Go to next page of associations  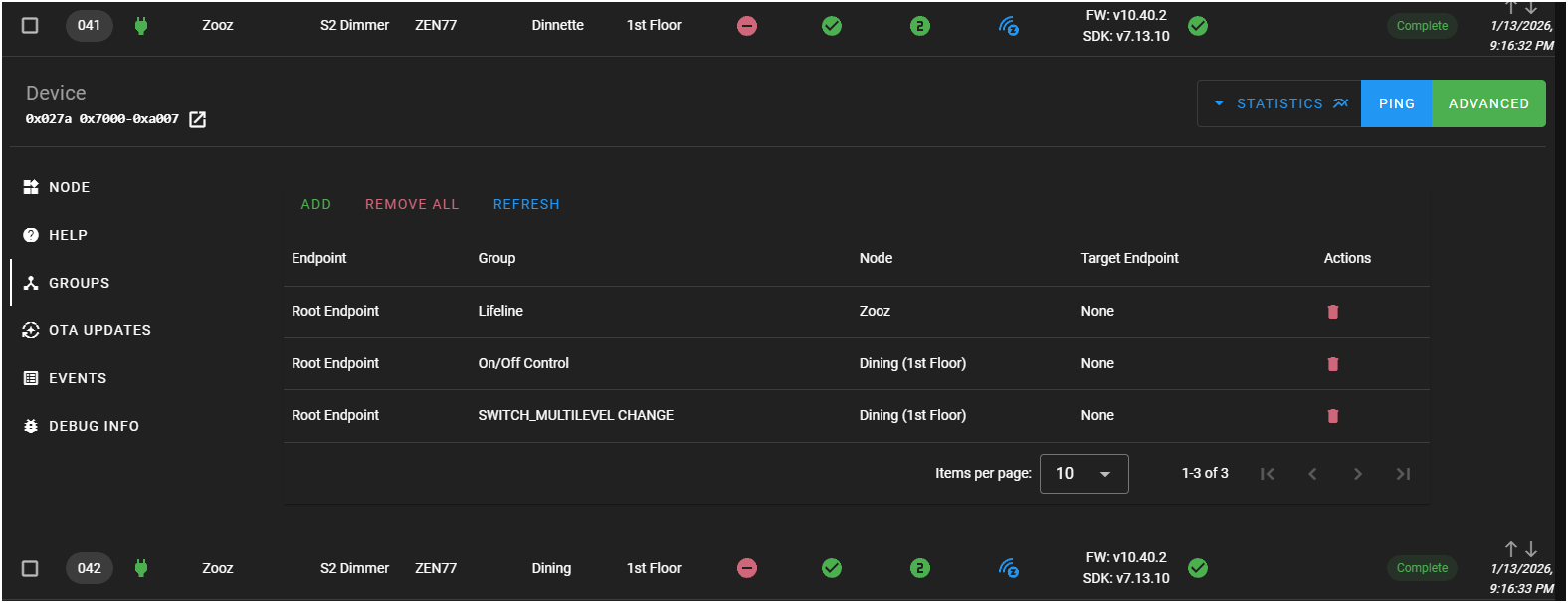[x=1357, y=474]
